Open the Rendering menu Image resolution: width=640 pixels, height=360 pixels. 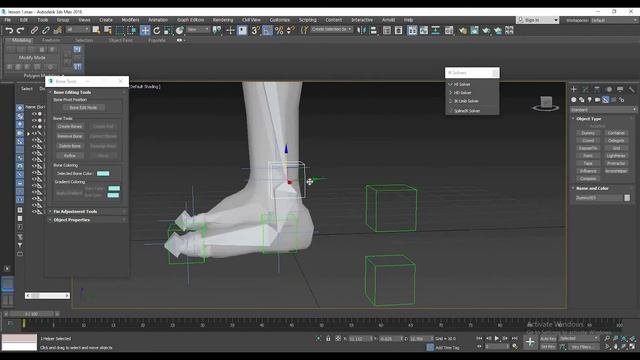(x=223, y=20)
